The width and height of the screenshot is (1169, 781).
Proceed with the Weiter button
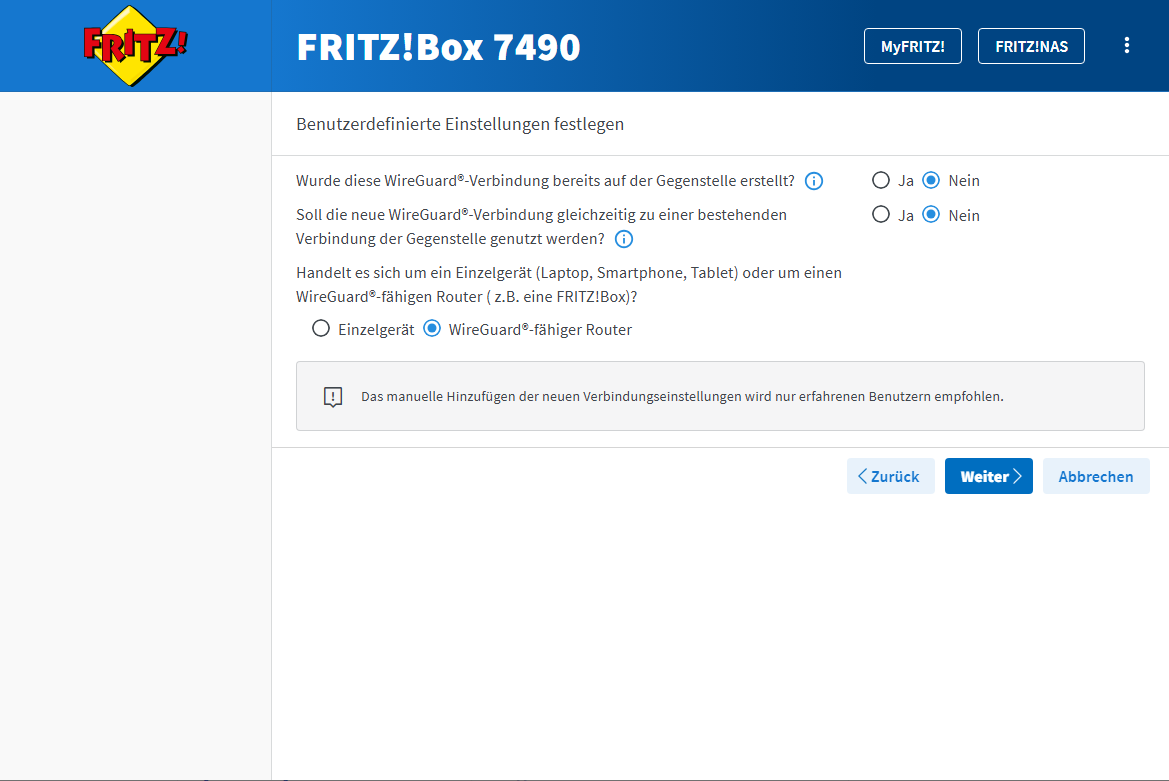pyautogui.click(x=988, y=477)
